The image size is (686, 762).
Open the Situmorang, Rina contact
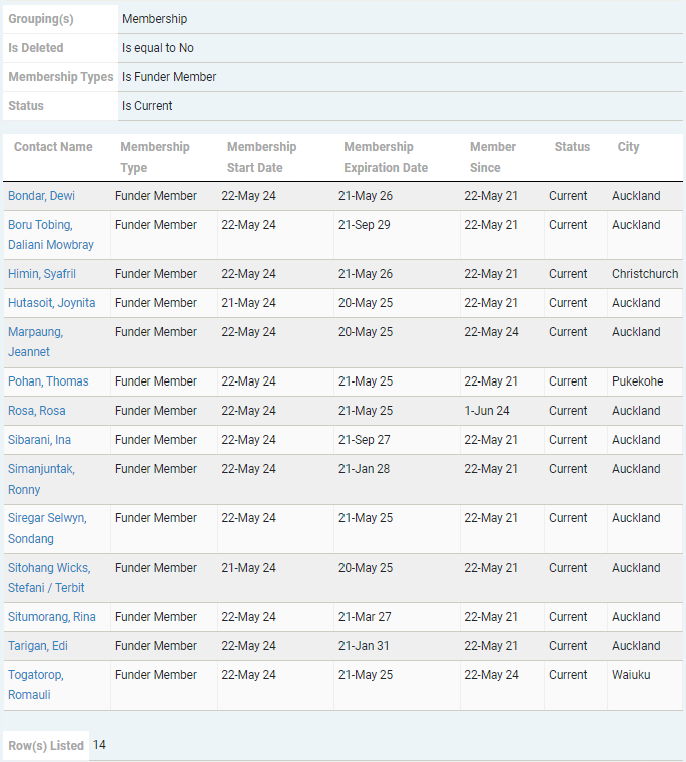click(51, 617)
